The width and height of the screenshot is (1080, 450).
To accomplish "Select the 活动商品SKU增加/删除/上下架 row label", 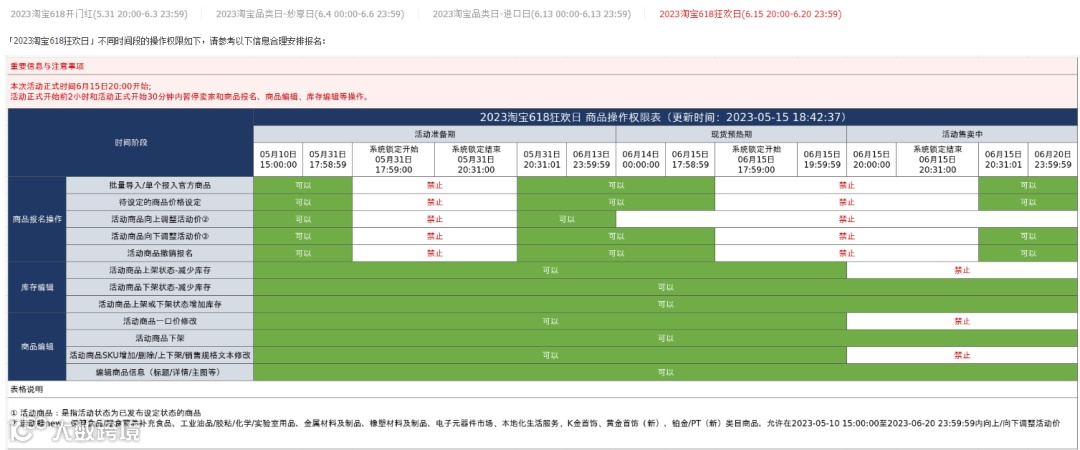I will 160,356.
